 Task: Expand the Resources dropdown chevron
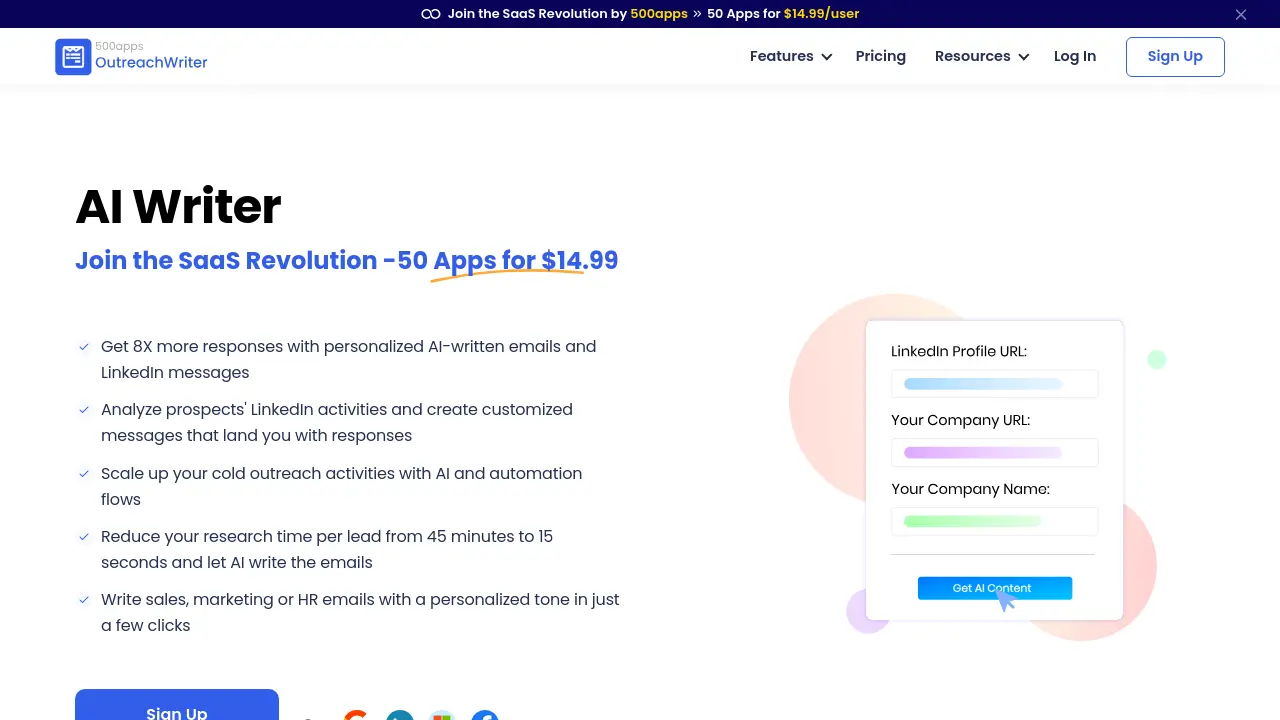(x=1024, y=57)
